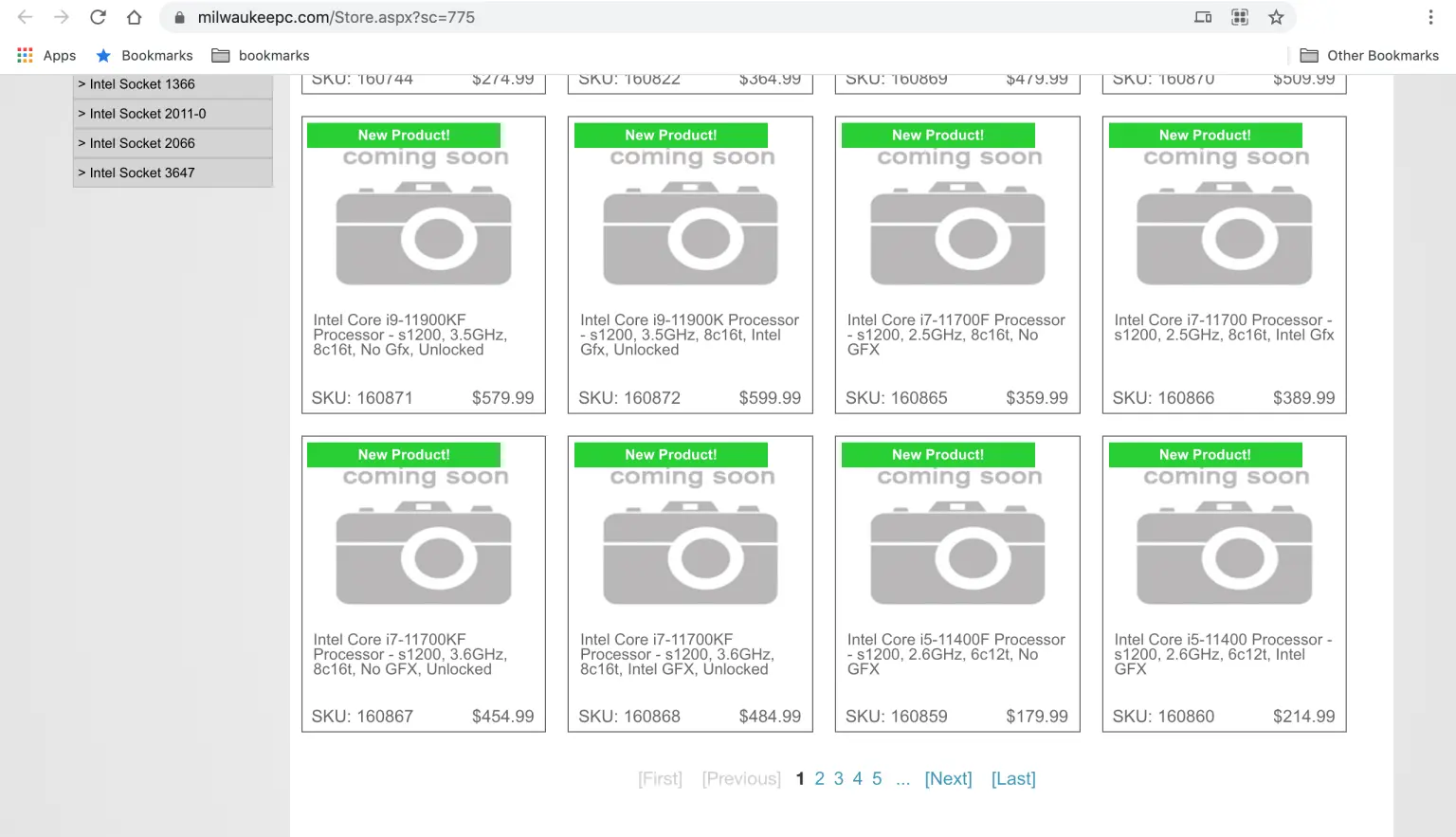Open the lowercase bookmarks folder
The width and height of the screenshot is (1456, 837).
click(x=261, y=56)
